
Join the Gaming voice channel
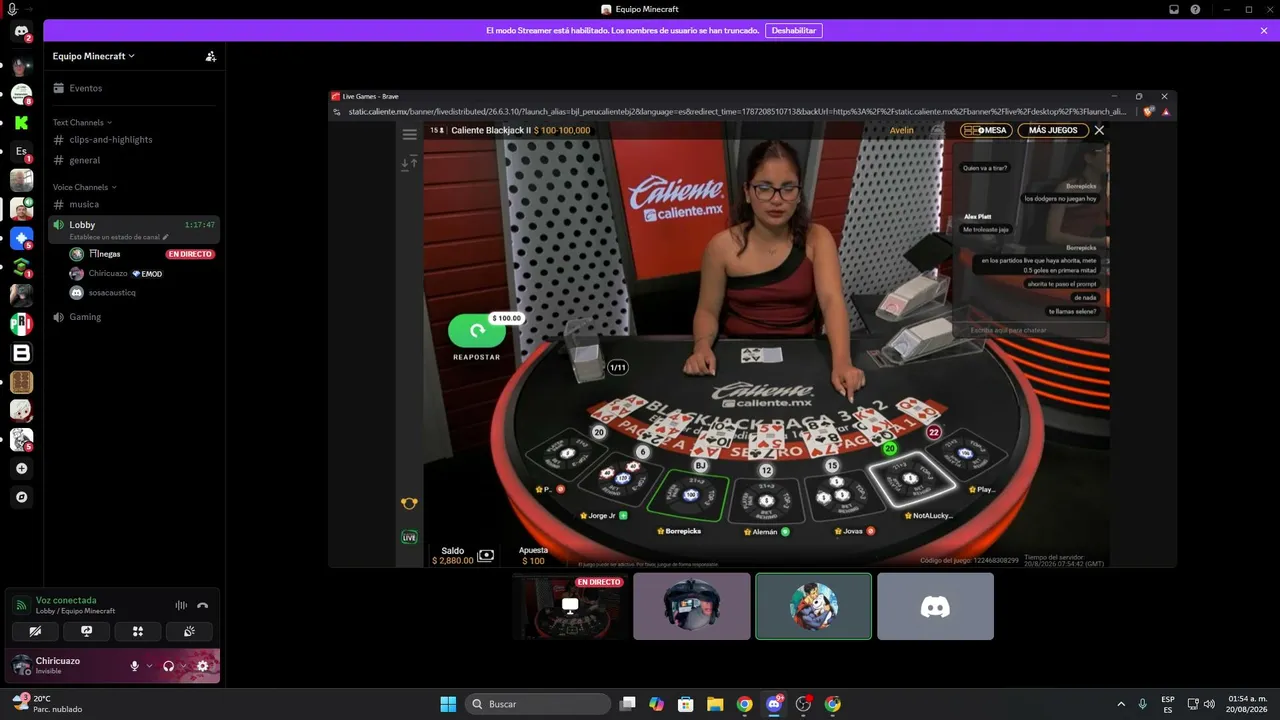(132, 317)
